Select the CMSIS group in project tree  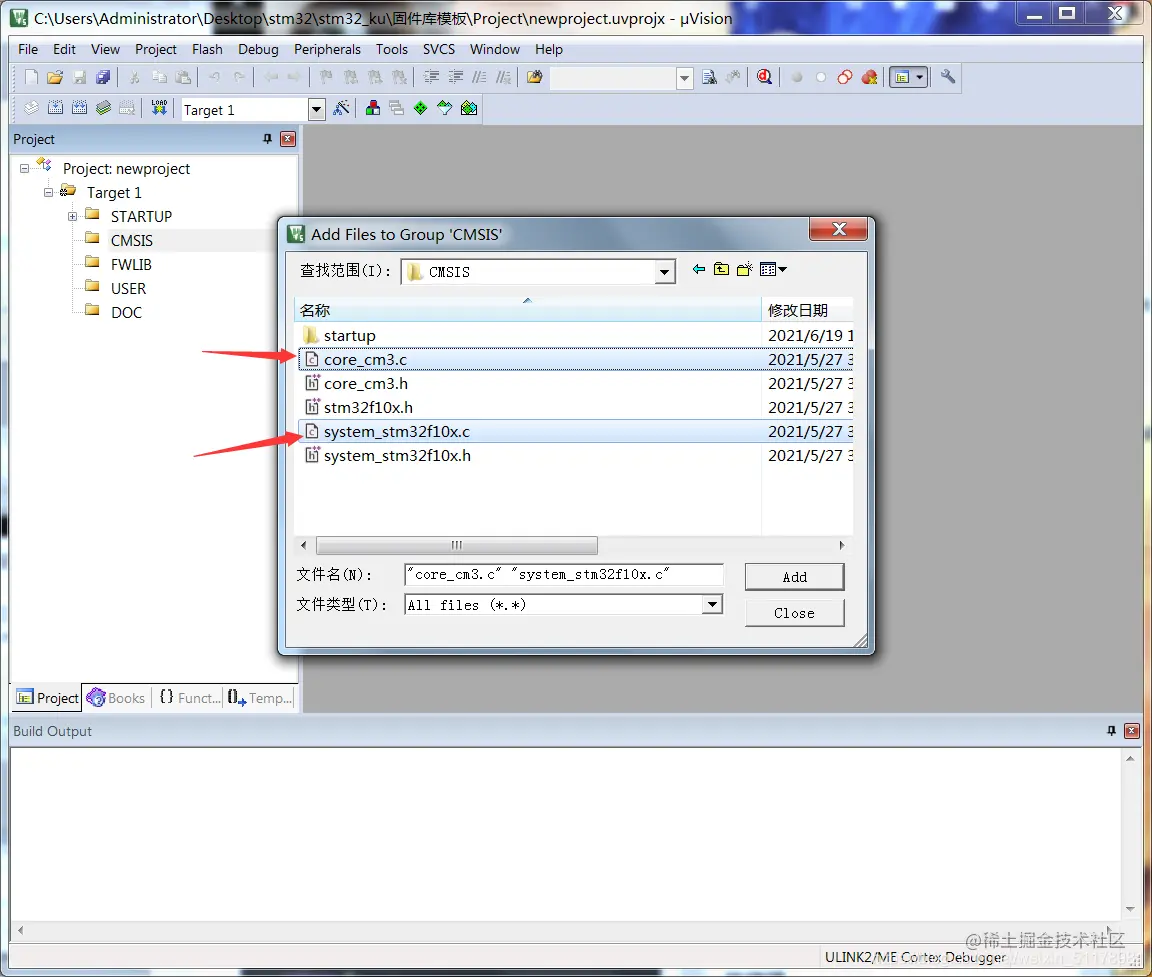click(132, 240)
